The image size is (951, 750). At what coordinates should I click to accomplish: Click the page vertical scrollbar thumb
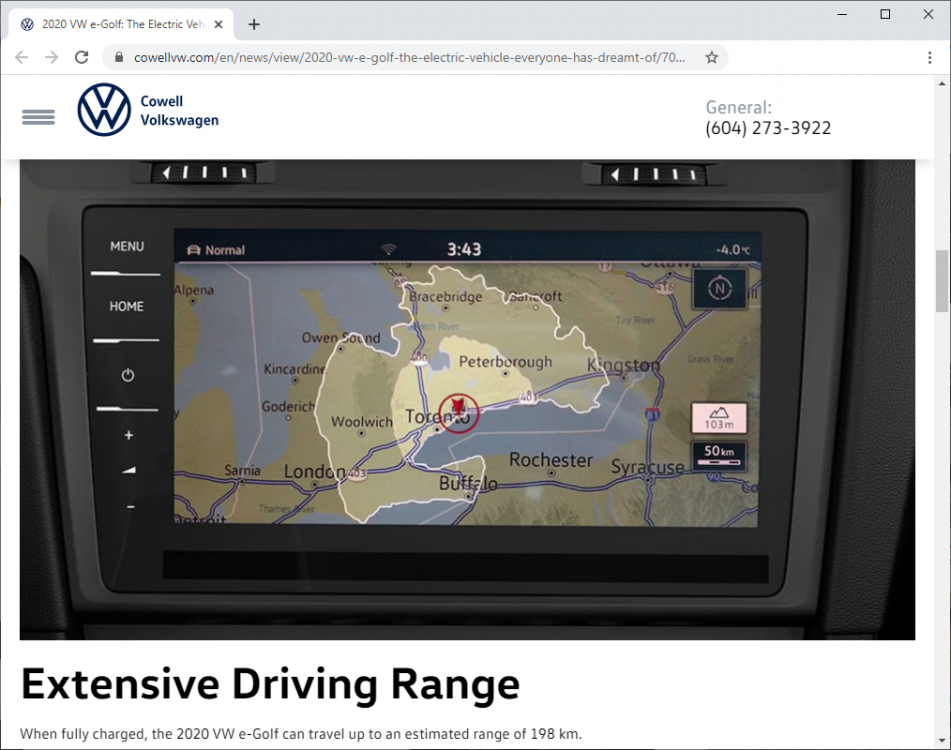pos(941,281)
